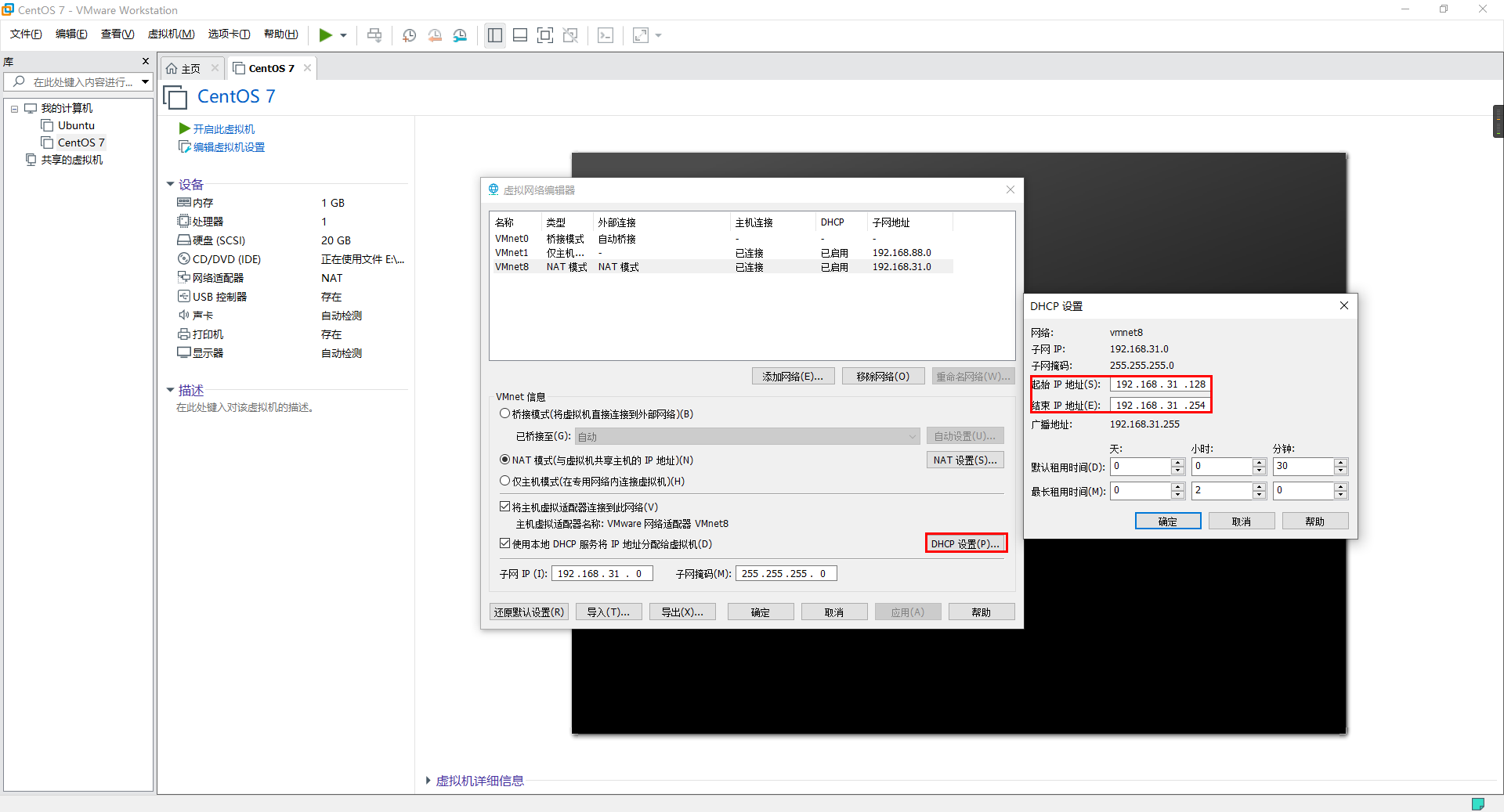Click the green power-on play toolbar icon
This screenshot has height=812, width=1504.
[325, 35]
